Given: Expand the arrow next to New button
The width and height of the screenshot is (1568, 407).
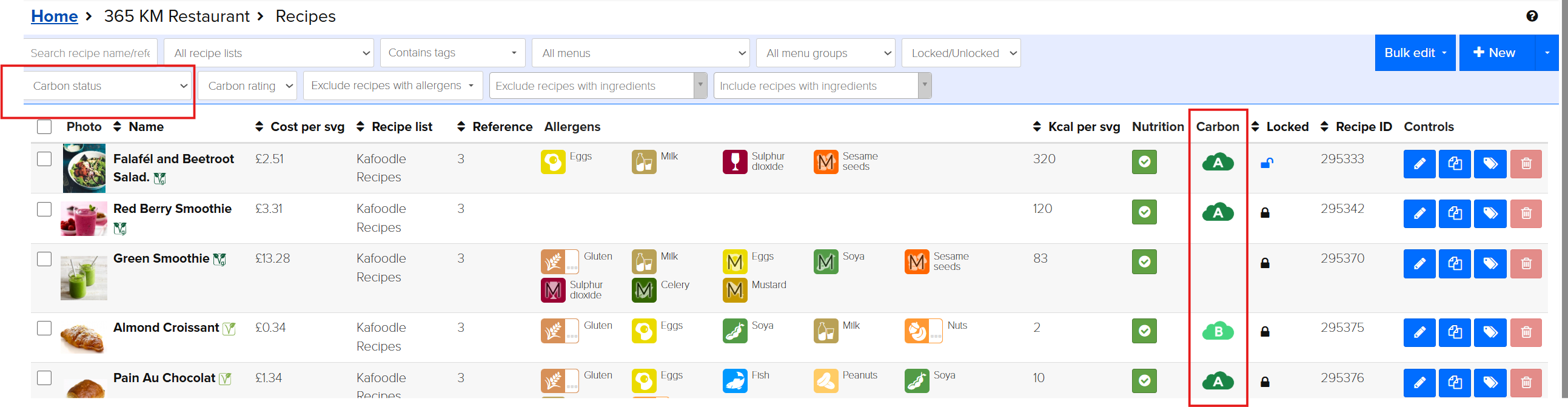Looking at the screenshot, I should tap(1547, 53).
